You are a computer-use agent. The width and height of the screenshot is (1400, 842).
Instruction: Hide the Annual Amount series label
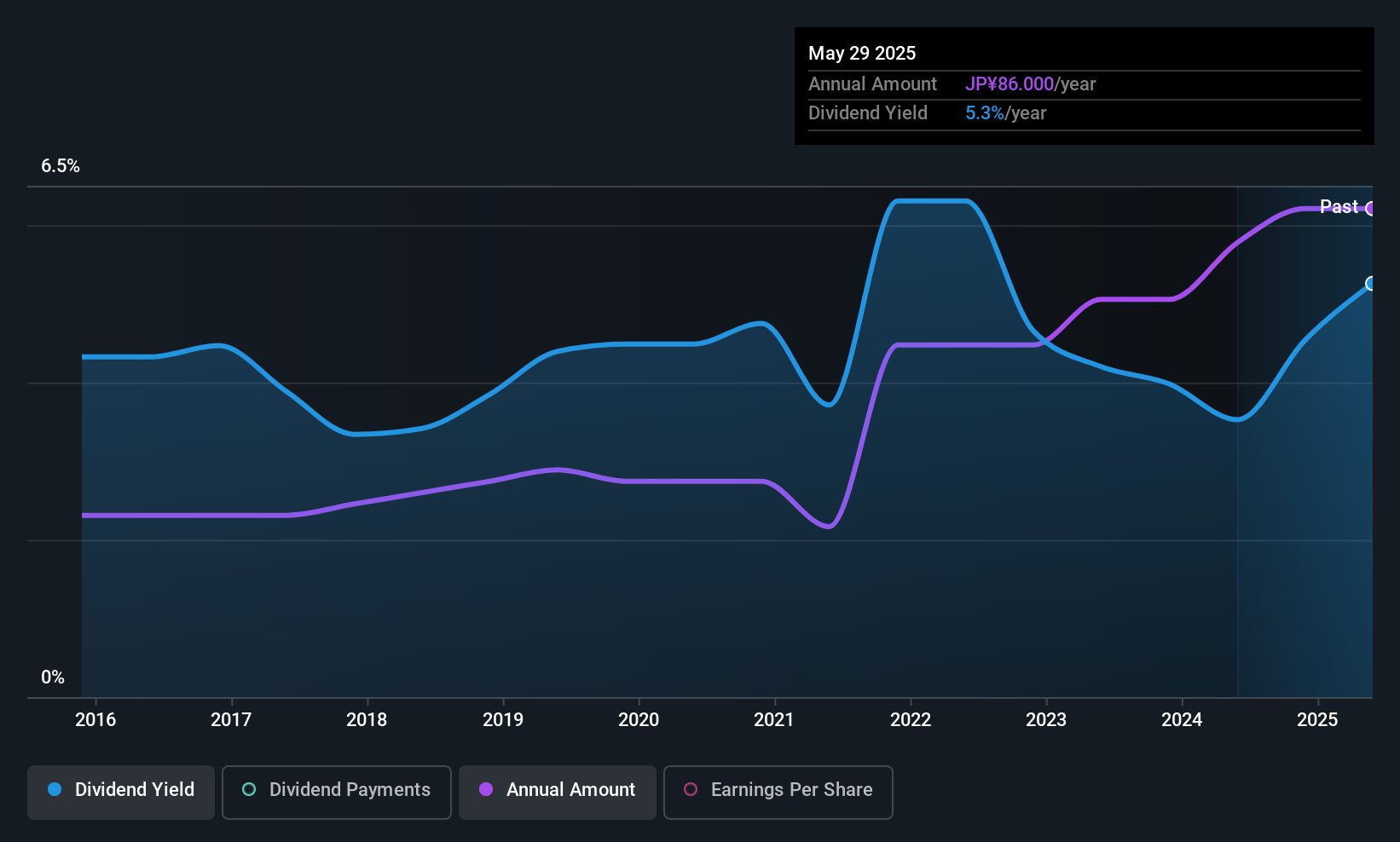[x=570, y=789]
